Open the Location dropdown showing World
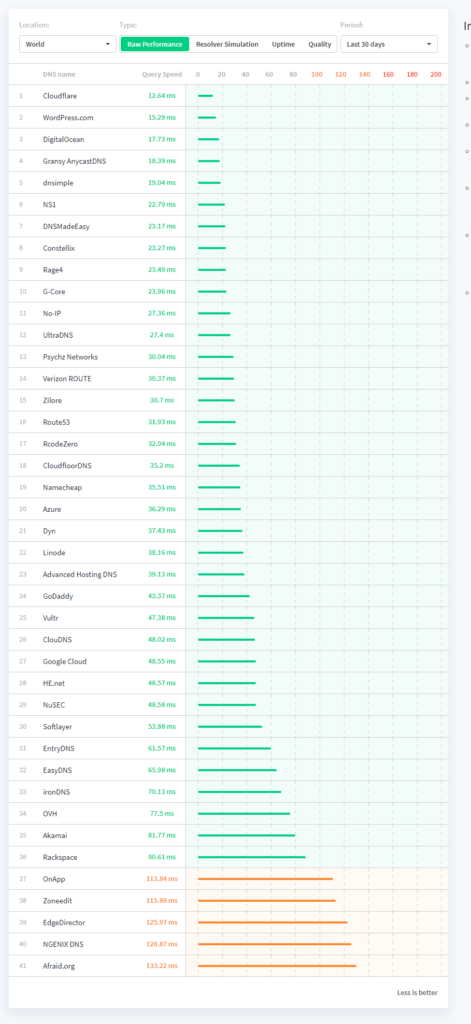 click(68, 44)
